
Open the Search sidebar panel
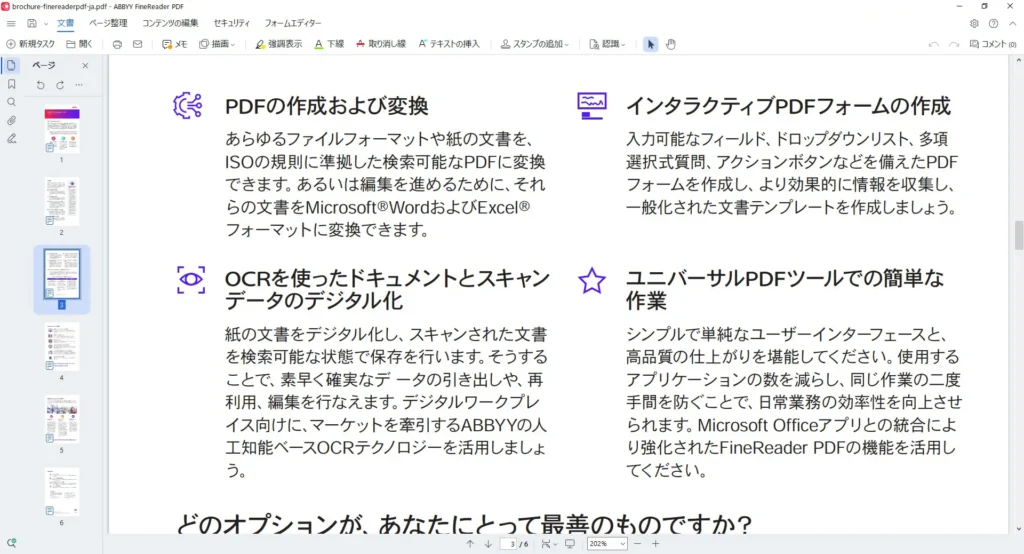coord(11,103)
